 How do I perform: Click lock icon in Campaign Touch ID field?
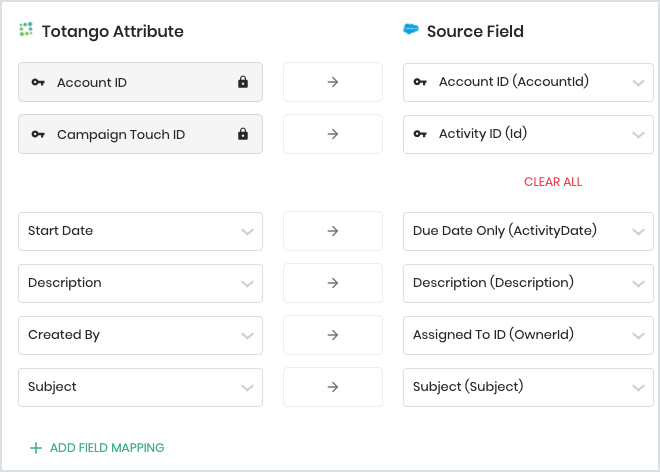click(x=243, y=134)
